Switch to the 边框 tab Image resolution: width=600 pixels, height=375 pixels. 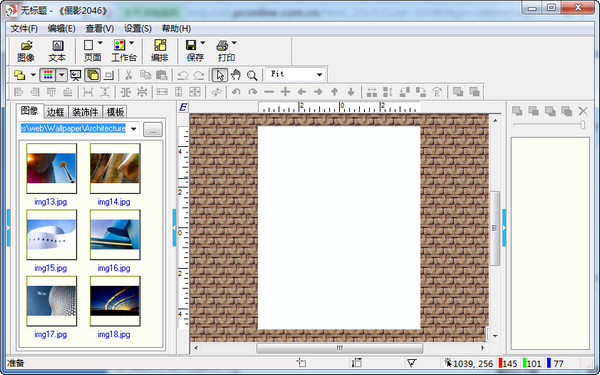coord(55,112)
